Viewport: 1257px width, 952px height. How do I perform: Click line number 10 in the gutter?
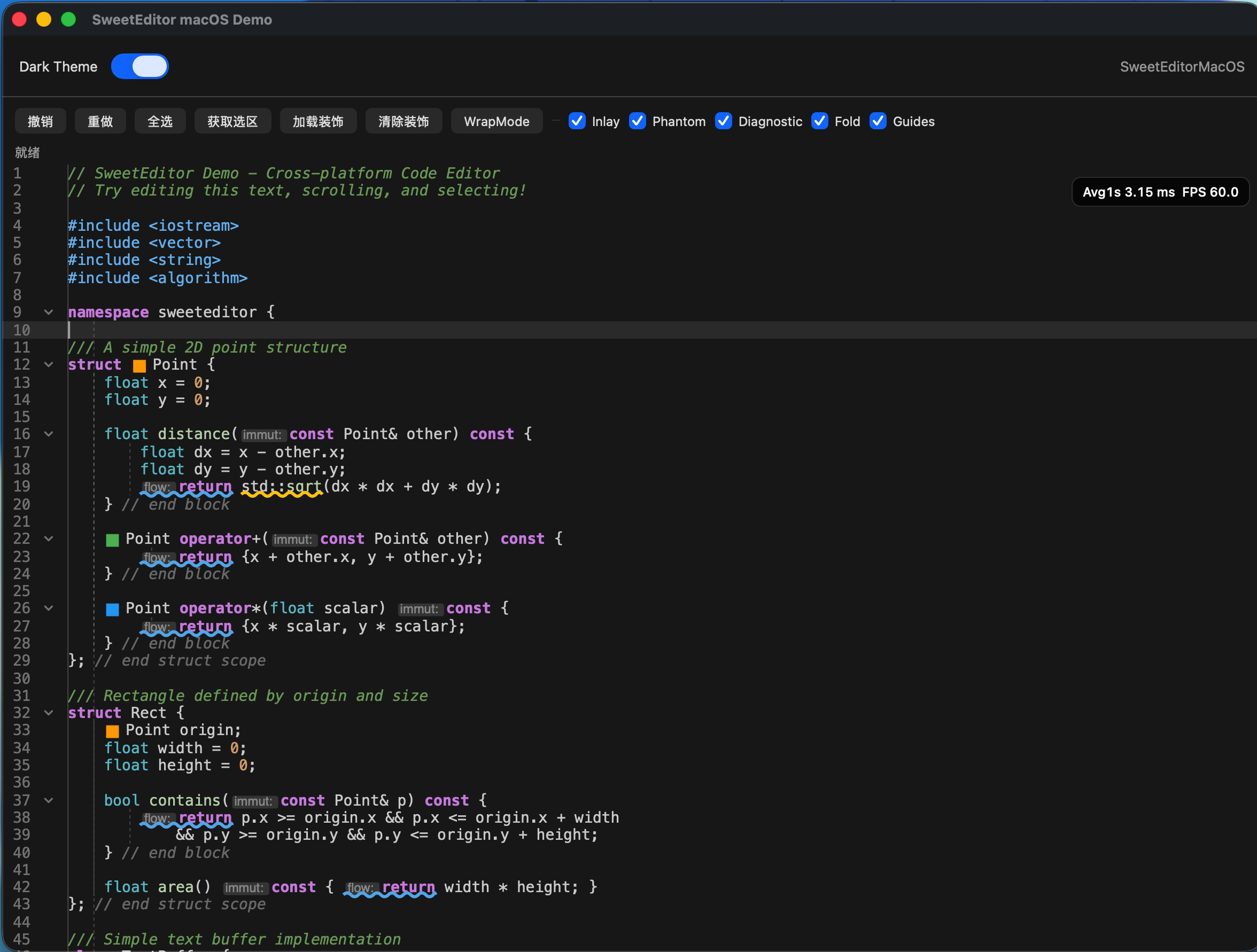(21, 330)
